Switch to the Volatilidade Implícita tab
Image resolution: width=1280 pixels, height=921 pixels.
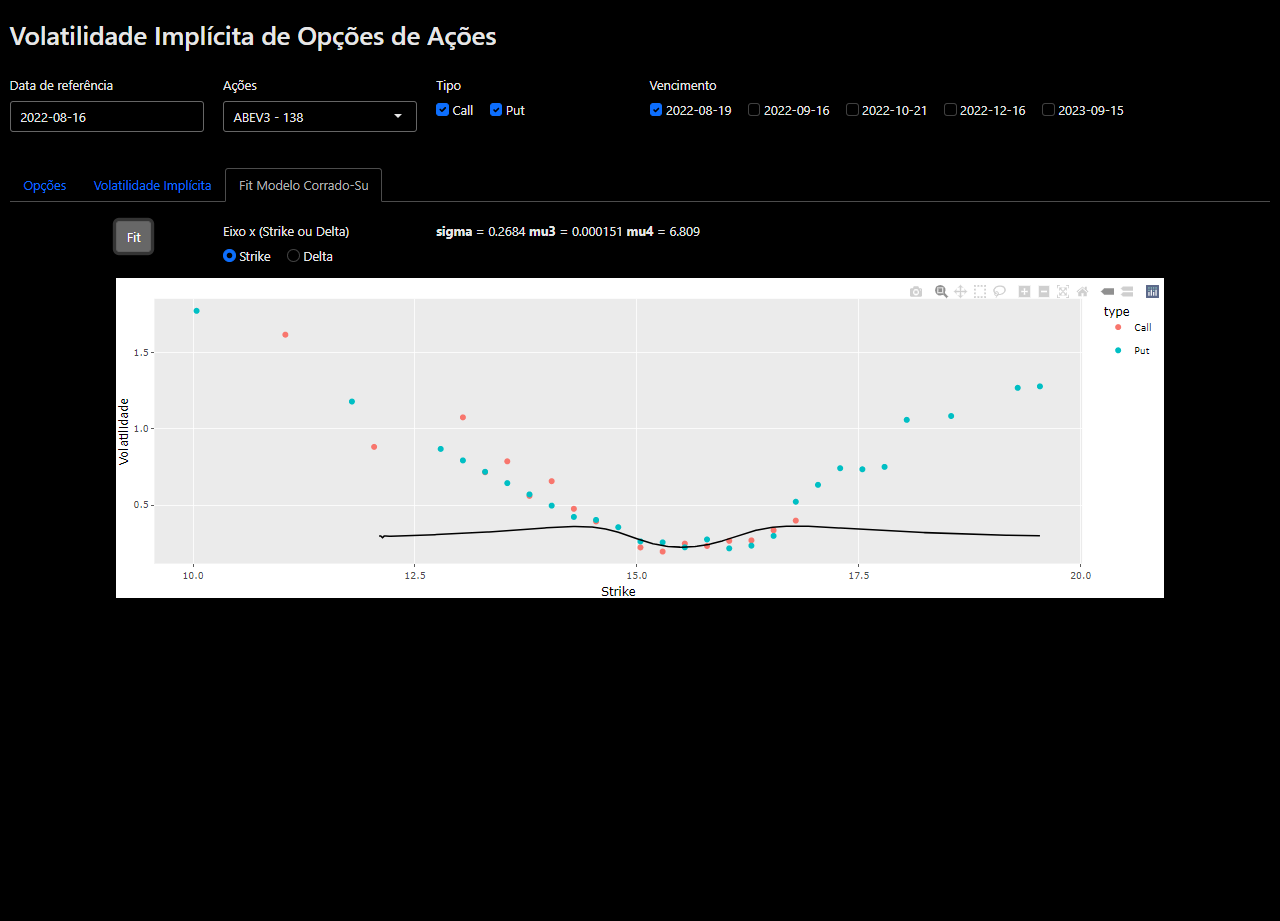pyautogui.click(x=152, y=186)
